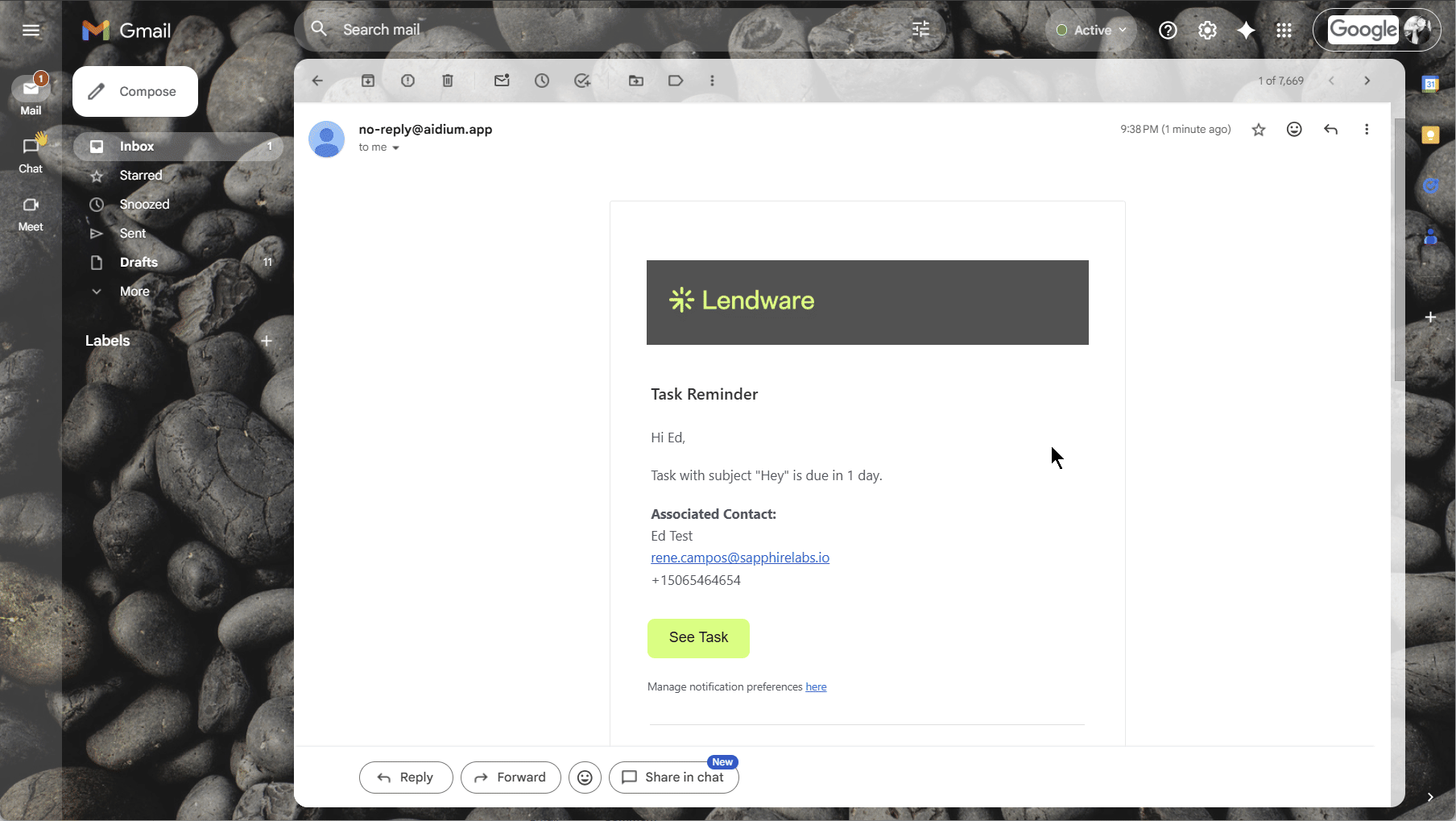This screenshot has height=821, width=1456.
Task: Snooze this Task Reminder email
Action: click(x=541, y=81)
